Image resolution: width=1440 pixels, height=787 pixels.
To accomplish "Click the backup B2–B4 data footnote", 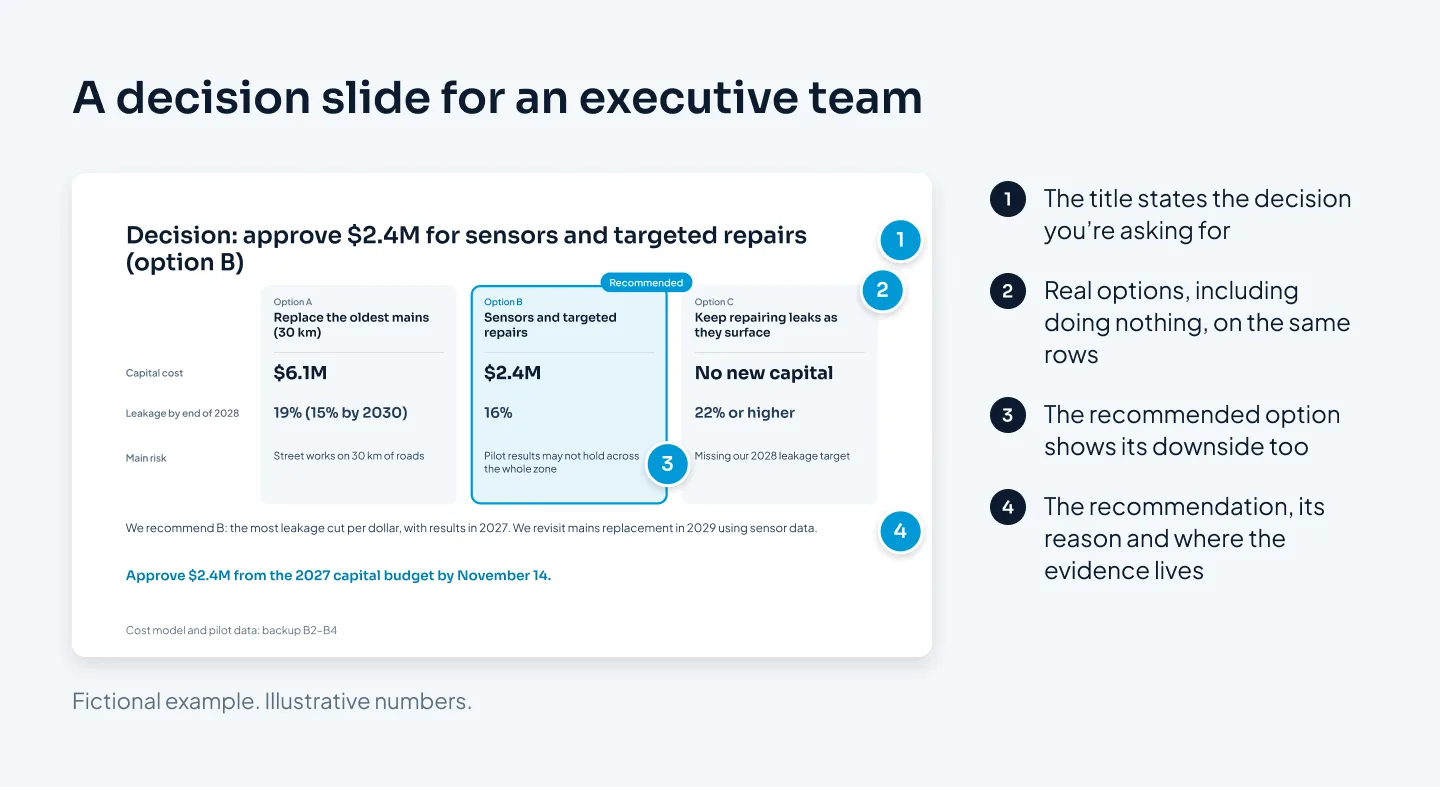I will coord(231,631).
